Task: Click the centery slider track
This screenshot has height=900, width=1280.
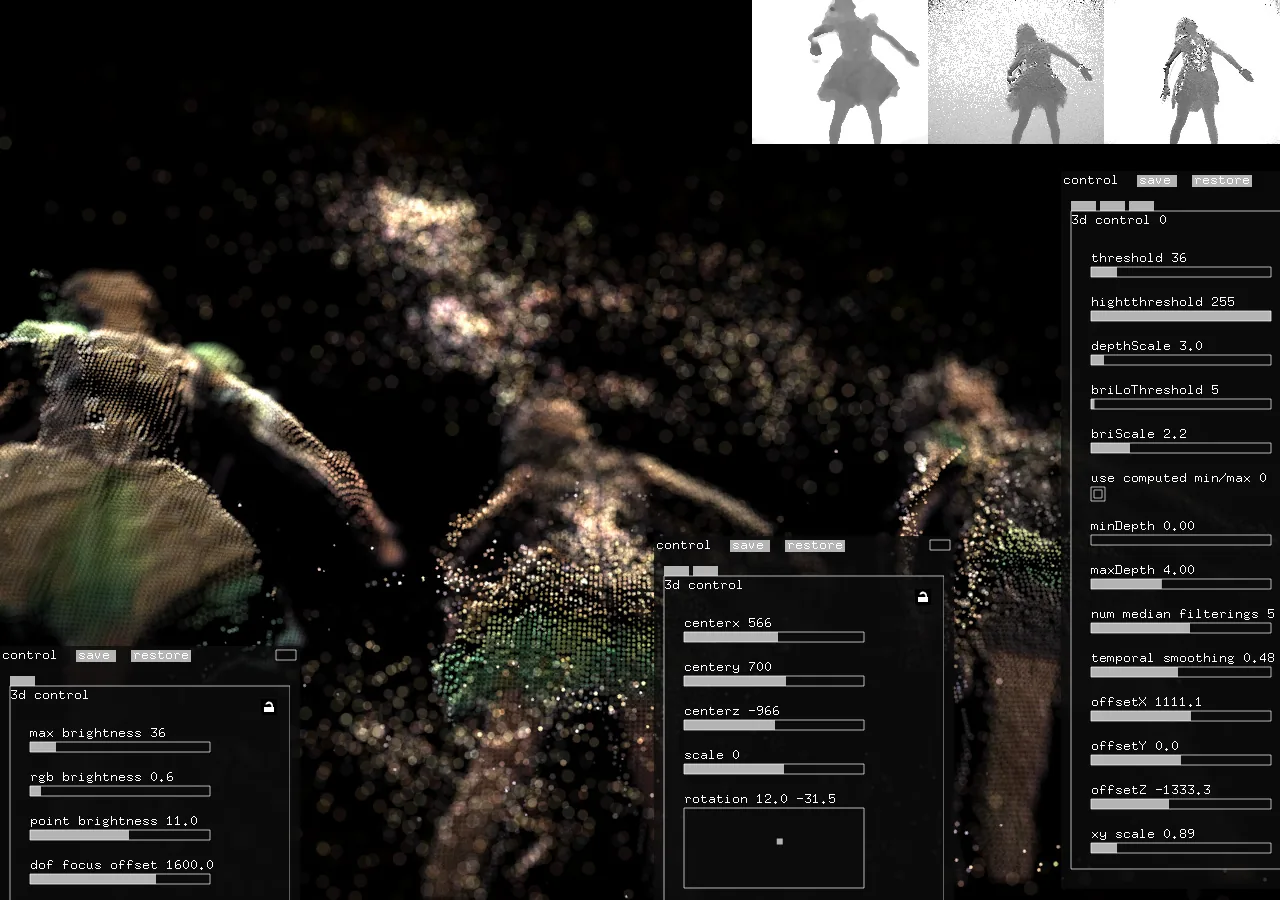Action: (x=773, y=681)
